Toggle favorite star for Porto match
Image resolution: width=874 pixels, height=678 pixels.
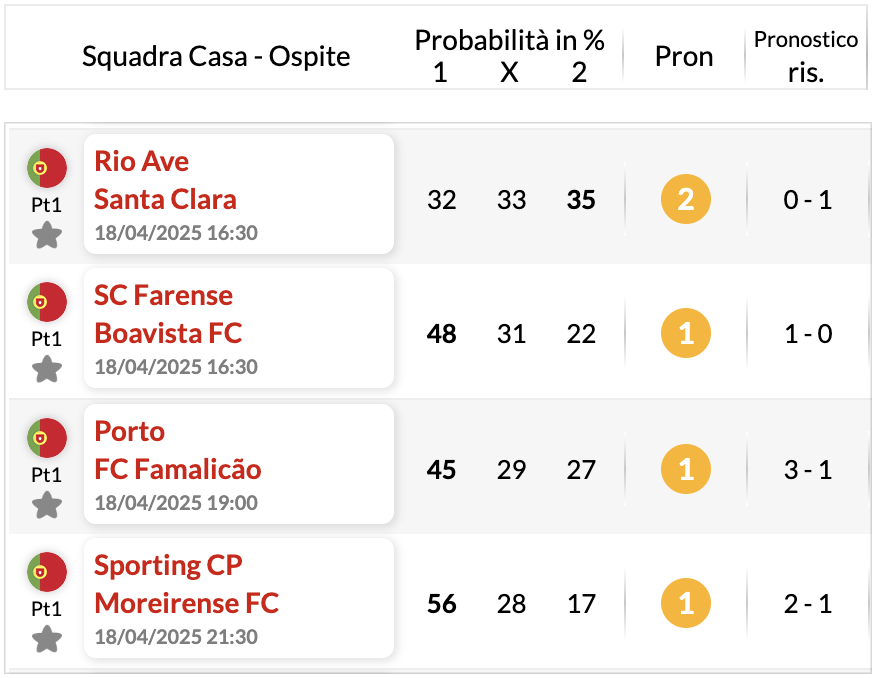point(47,505)
